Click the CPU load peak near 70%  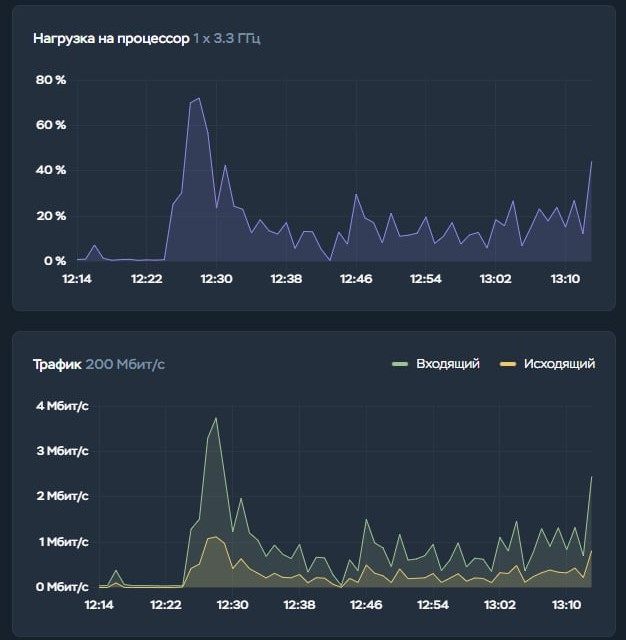pyautogui.click(x=198, y=99)
